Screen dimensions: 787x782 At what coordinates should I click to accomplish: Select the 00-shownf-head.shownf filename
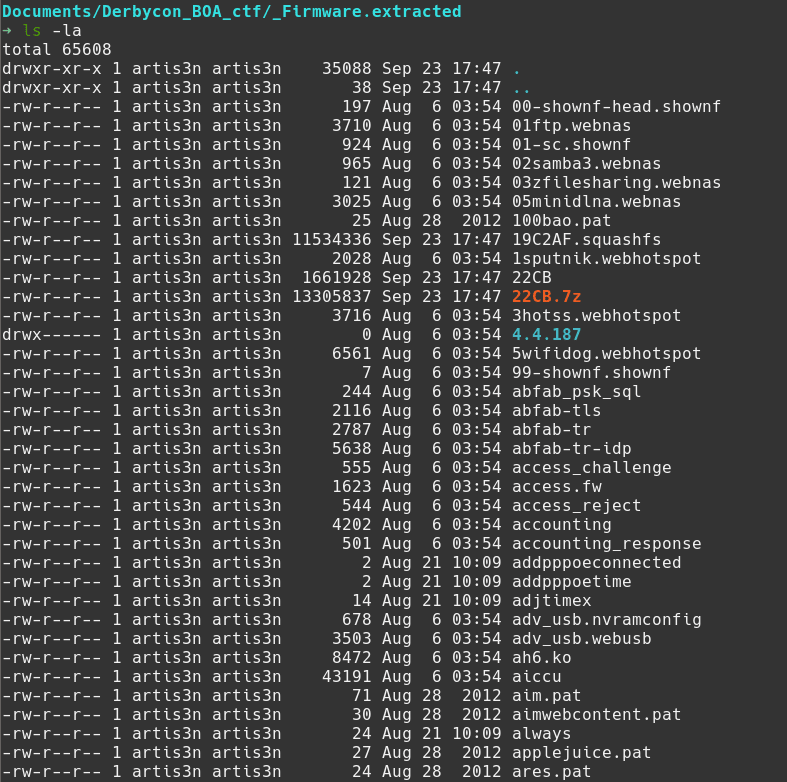[616, 107]
